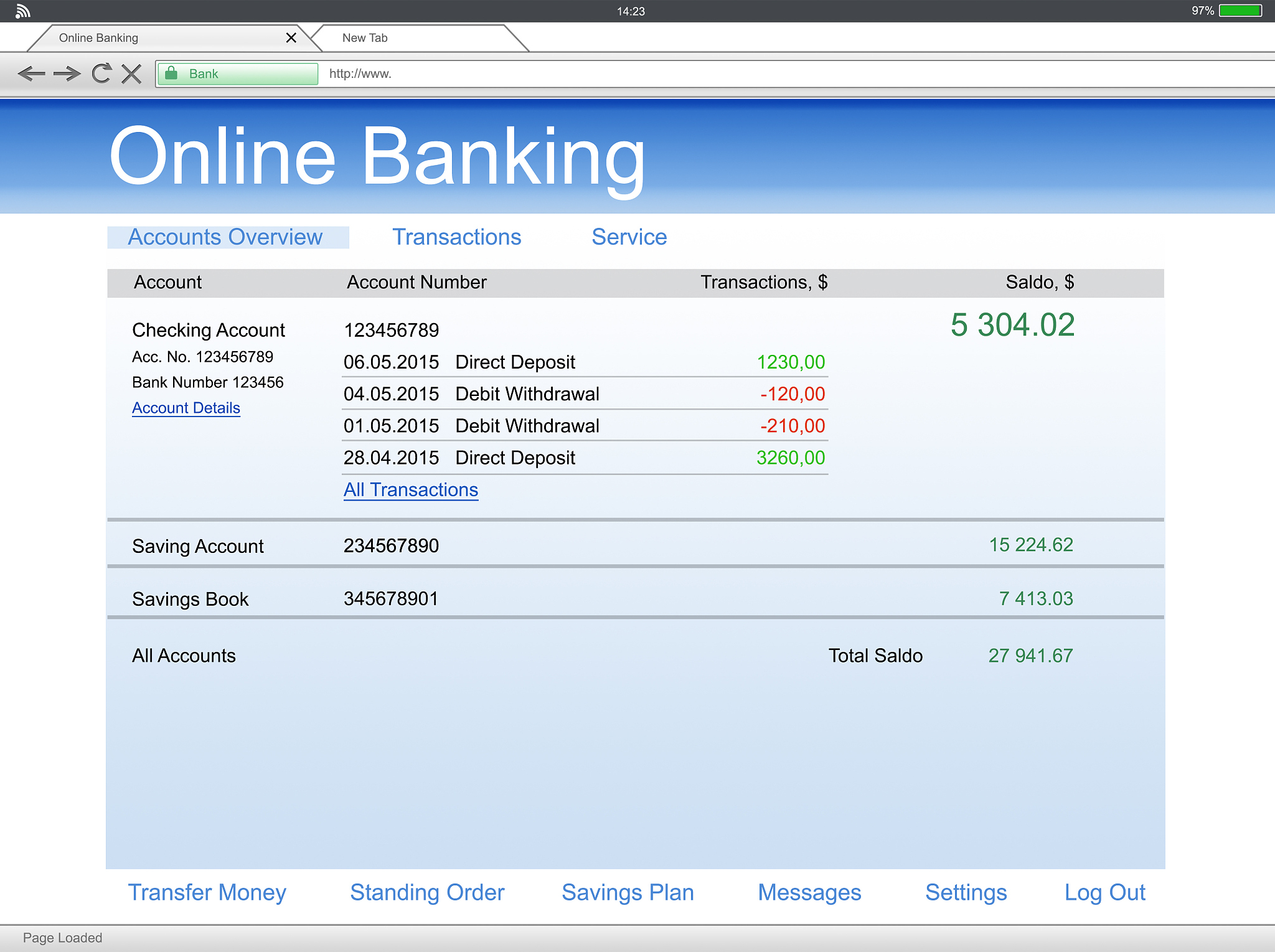The width and height of the screenshot is (1275, 952).
Task: Click the Saldo, $ column header
Action: 1040,282
